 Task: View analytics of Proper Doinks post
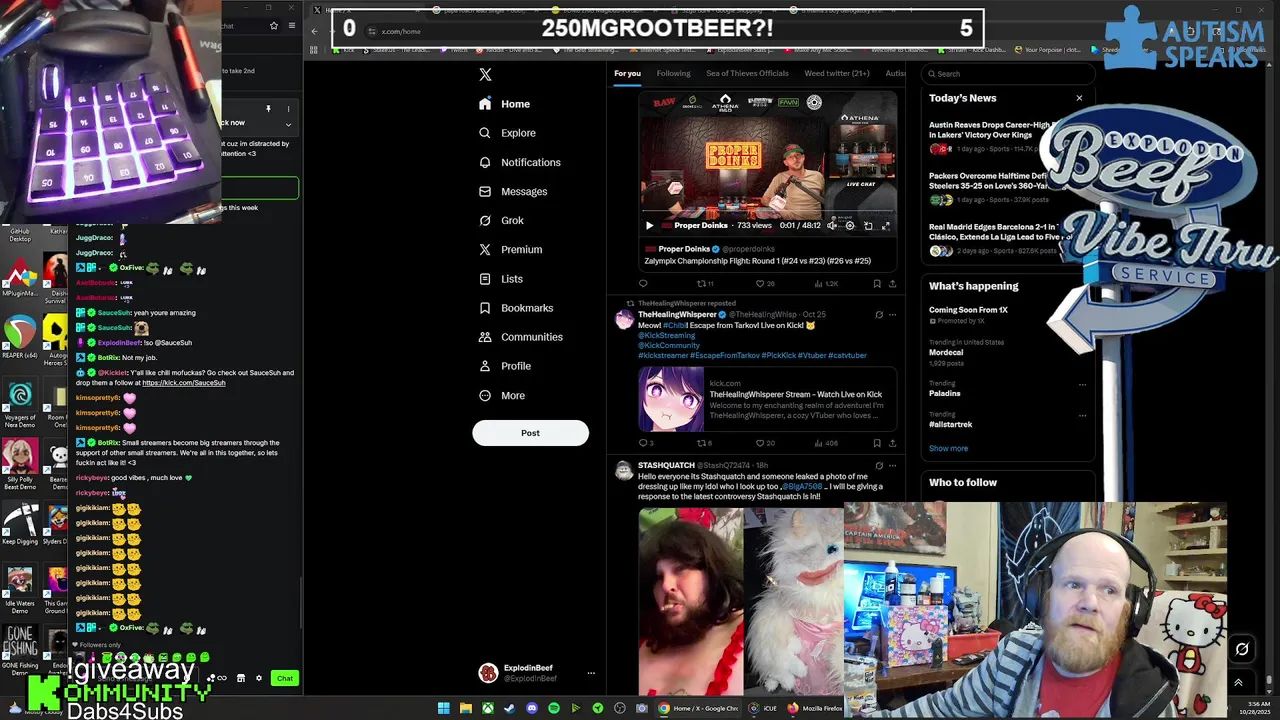point(824,283)
